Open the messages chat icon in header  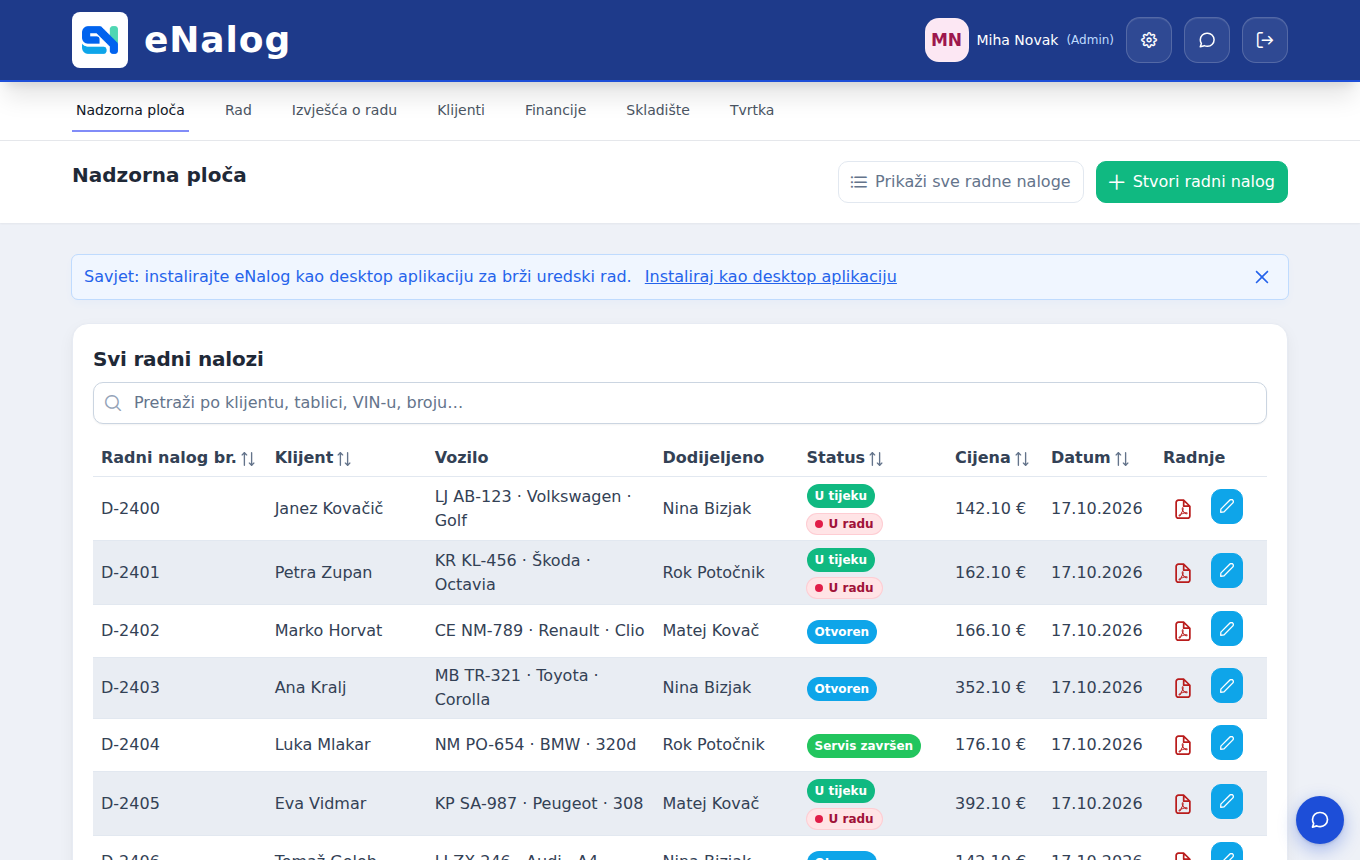click(x=1207, y=40)
